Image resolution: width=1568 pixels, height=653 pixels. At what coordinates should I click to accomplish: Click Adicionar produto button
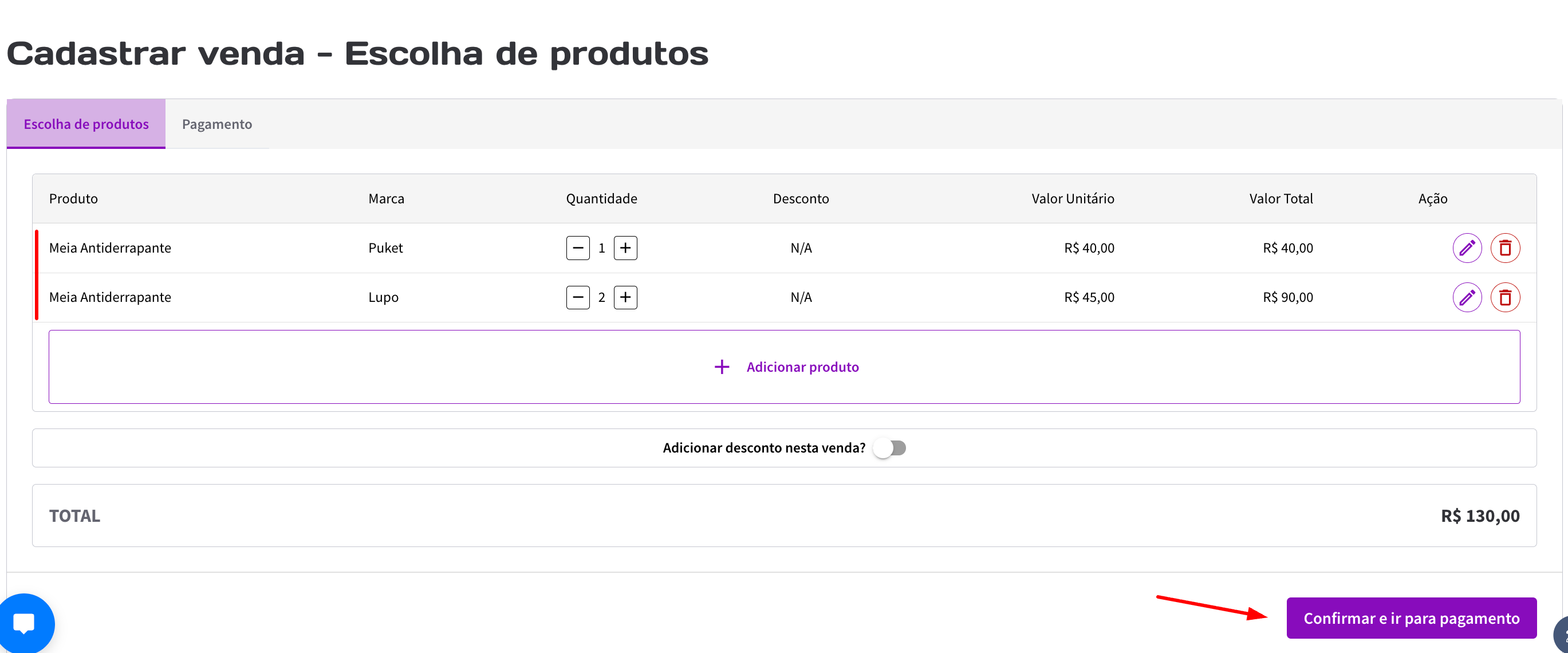802,367
